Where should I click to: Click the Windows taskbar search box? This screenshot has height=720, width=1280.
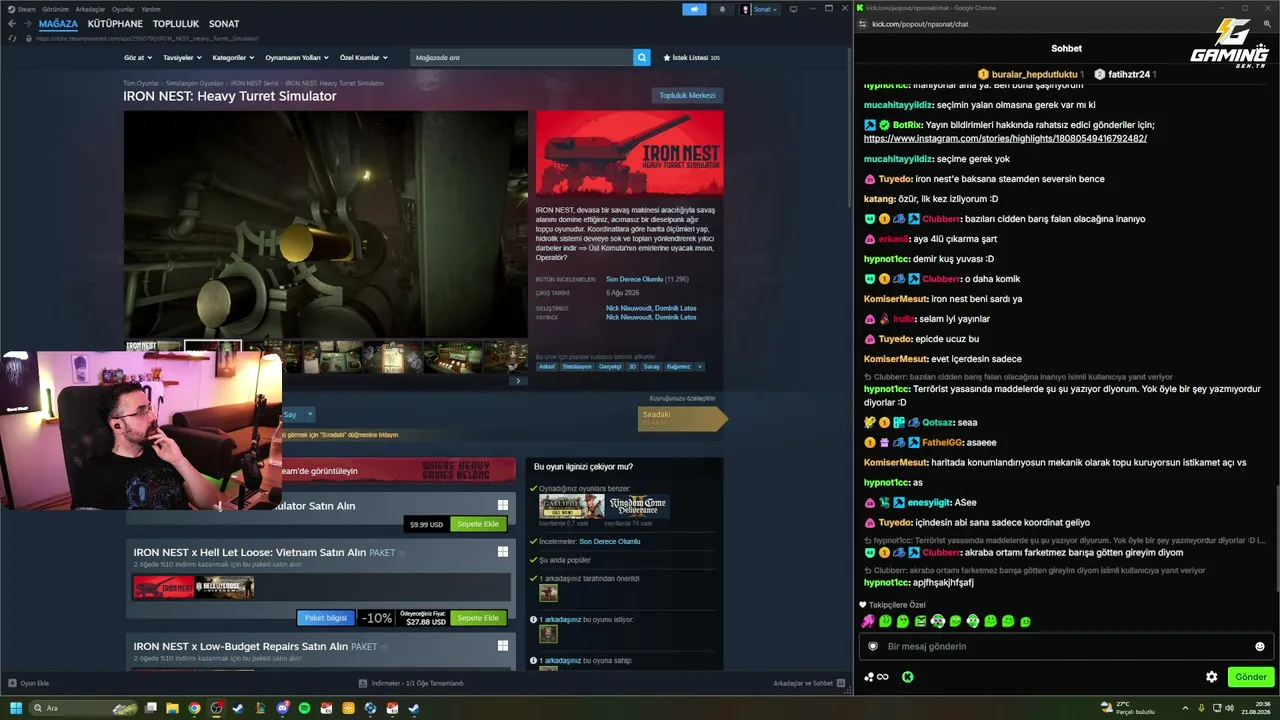[x=84, y=708]
